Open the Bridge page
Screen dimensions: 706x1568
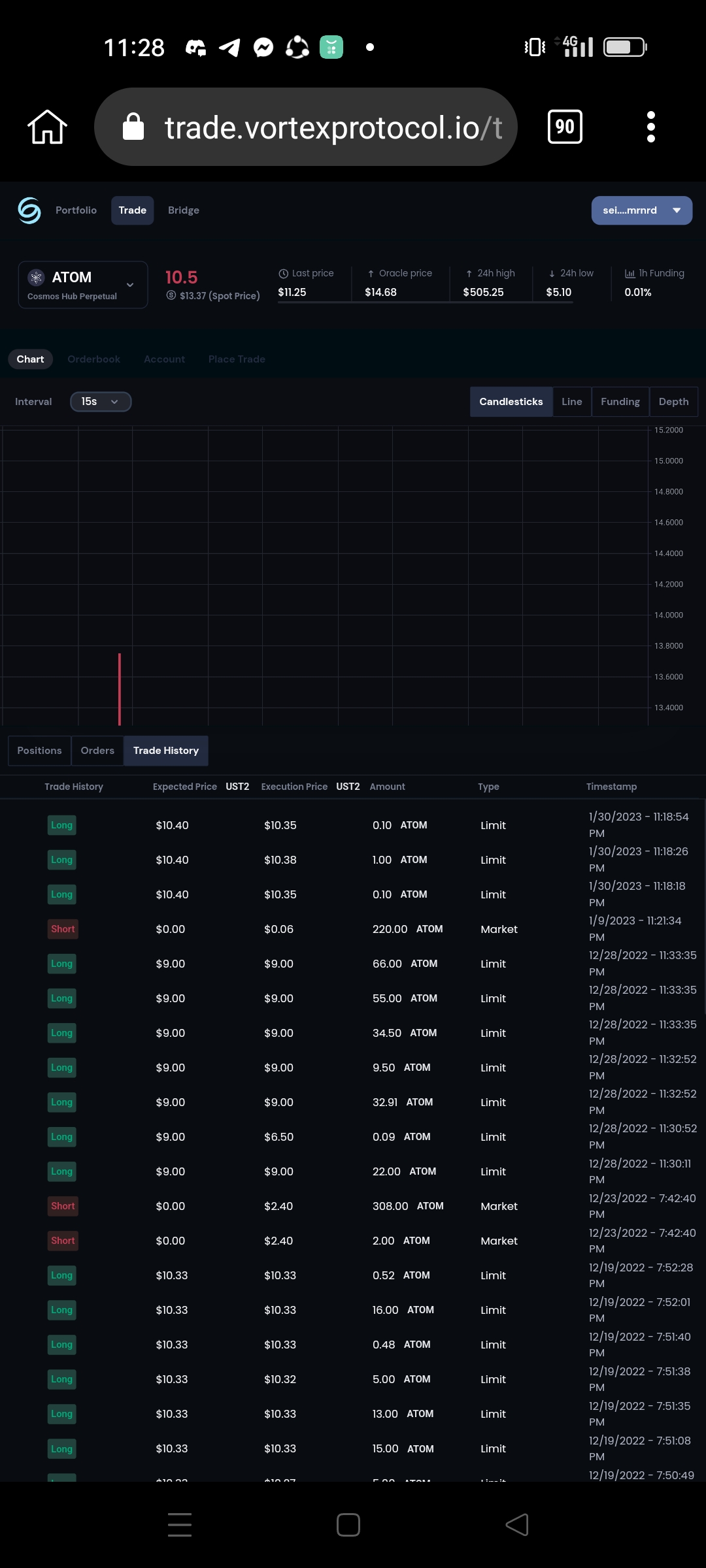click(x=184, y=210)
